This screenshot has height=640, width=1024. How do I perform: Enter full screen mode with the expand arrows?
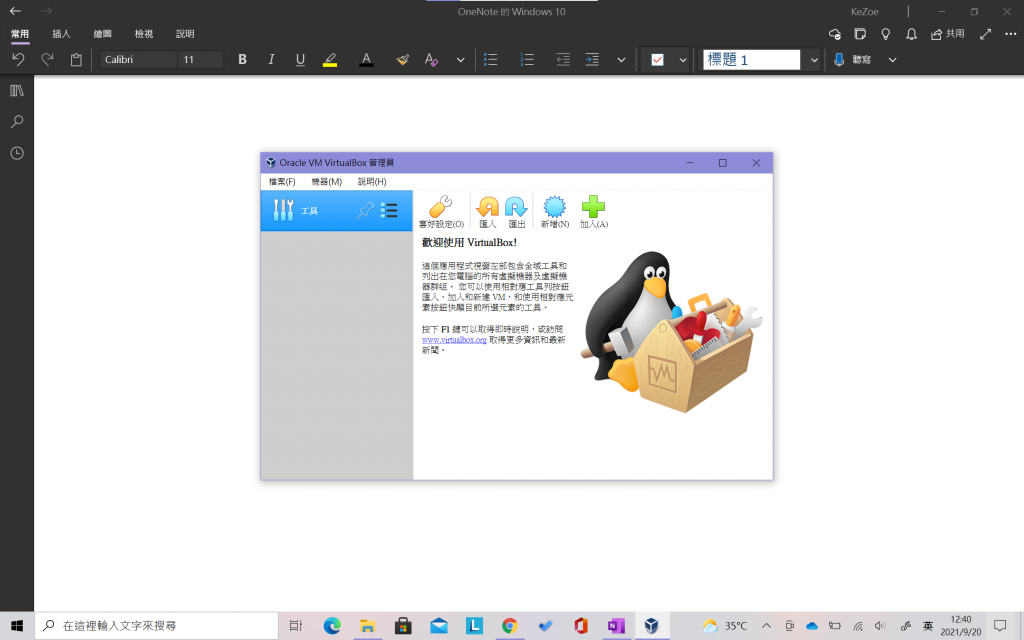click(x=985, y=34)
